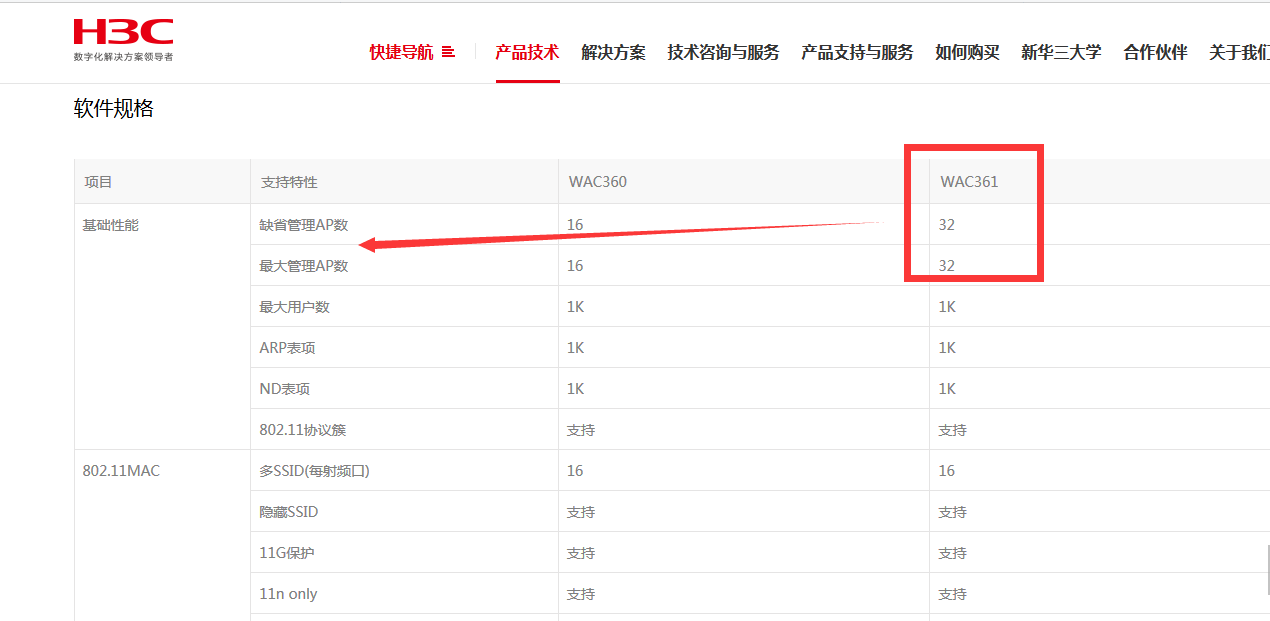Select the 多SSID(每射频口) row label

[315, 471]
